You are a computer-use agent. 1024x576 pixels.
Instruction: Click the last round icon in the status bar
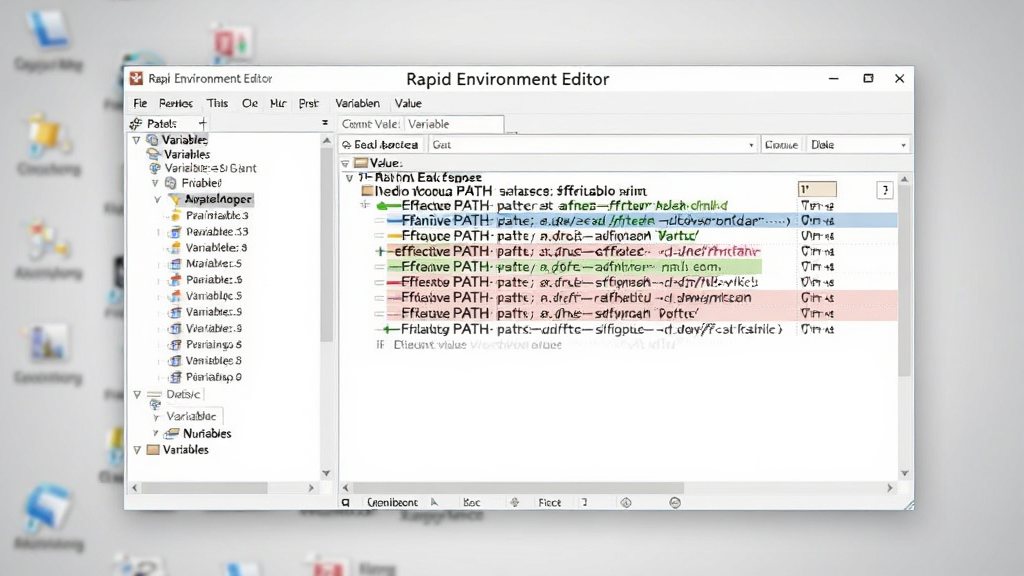(675, 502)
